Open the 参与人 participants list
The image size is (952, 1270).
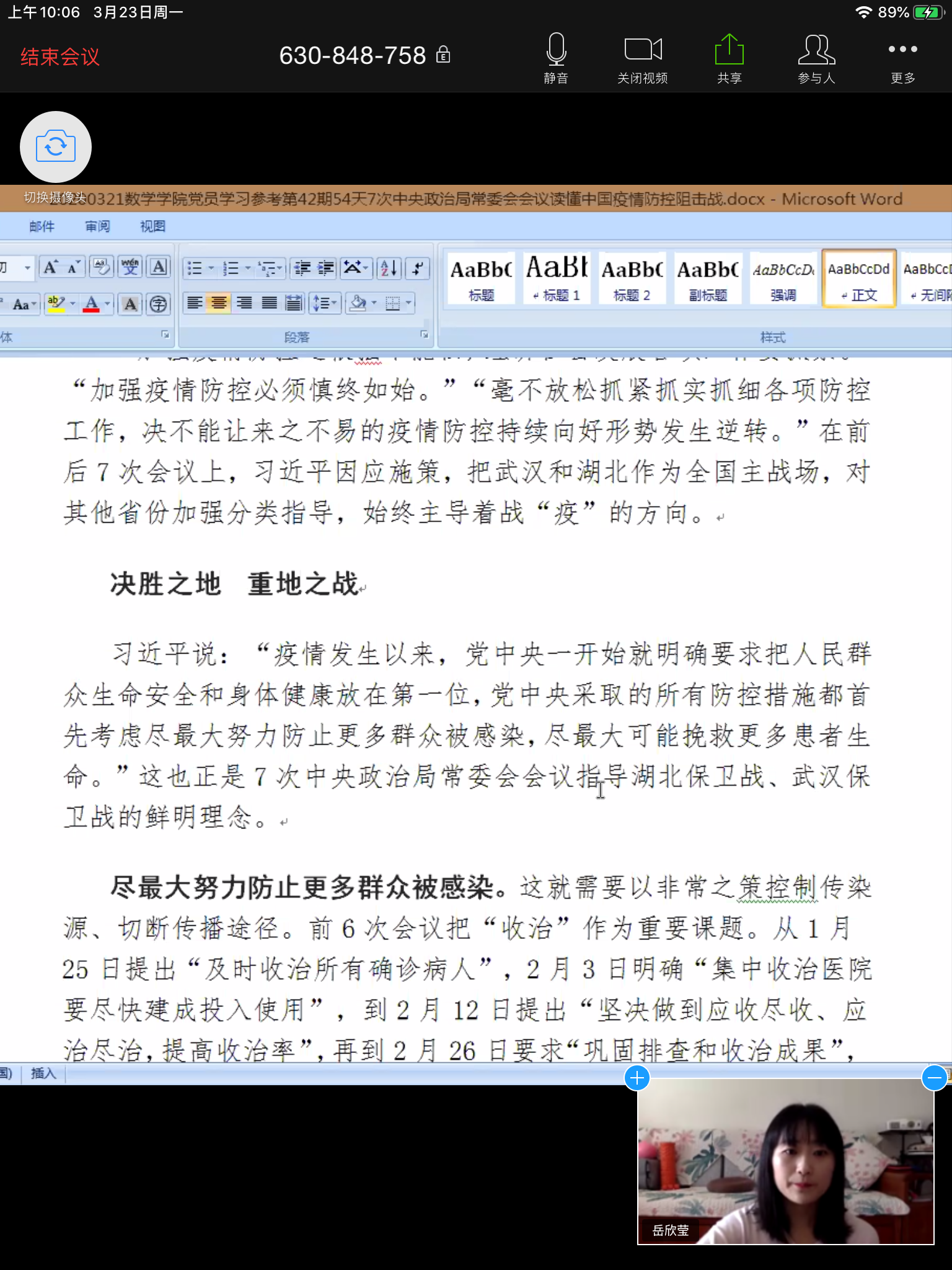tap(816, 58)
